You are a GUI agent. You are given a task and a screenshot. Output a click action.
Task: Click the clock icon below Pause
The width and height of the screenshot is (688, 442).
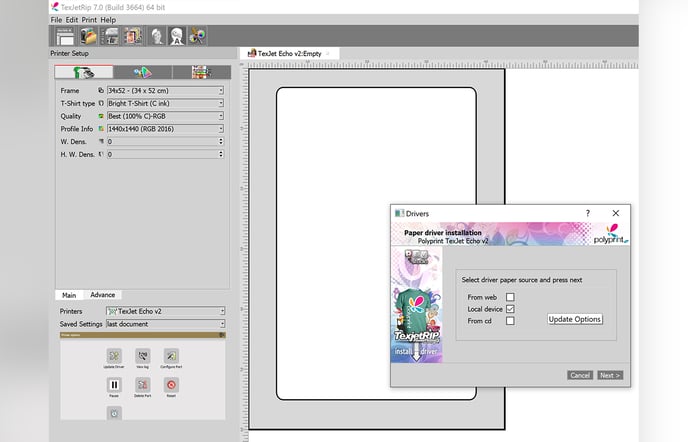pyautogui.click(x=114, y=413)
